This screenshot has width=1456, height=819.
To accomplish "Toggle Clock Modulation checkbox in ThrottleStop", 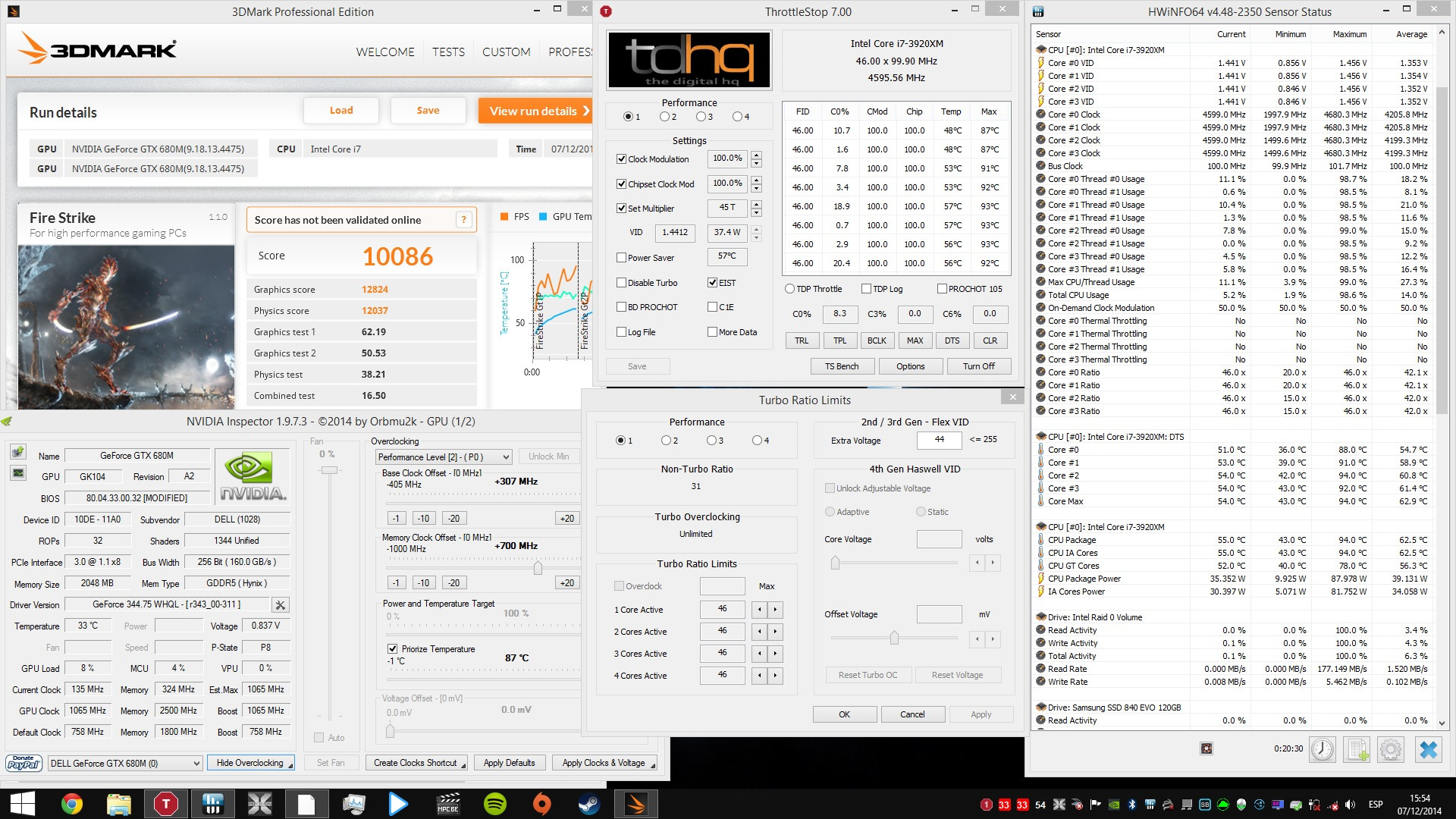I will (621, 159).
